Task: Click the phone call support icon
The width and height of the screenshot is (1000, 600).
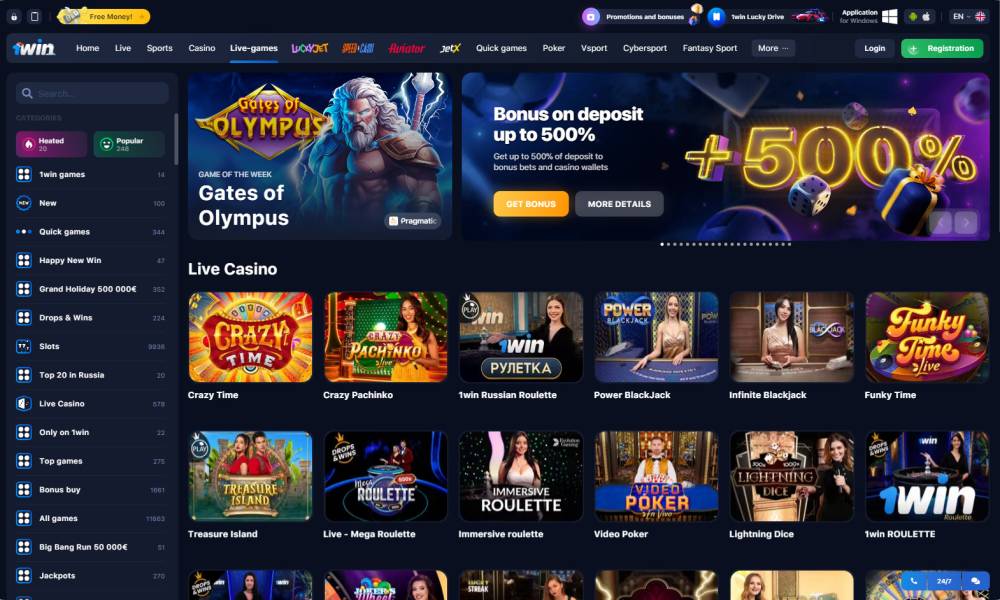Action: (913, 581)
